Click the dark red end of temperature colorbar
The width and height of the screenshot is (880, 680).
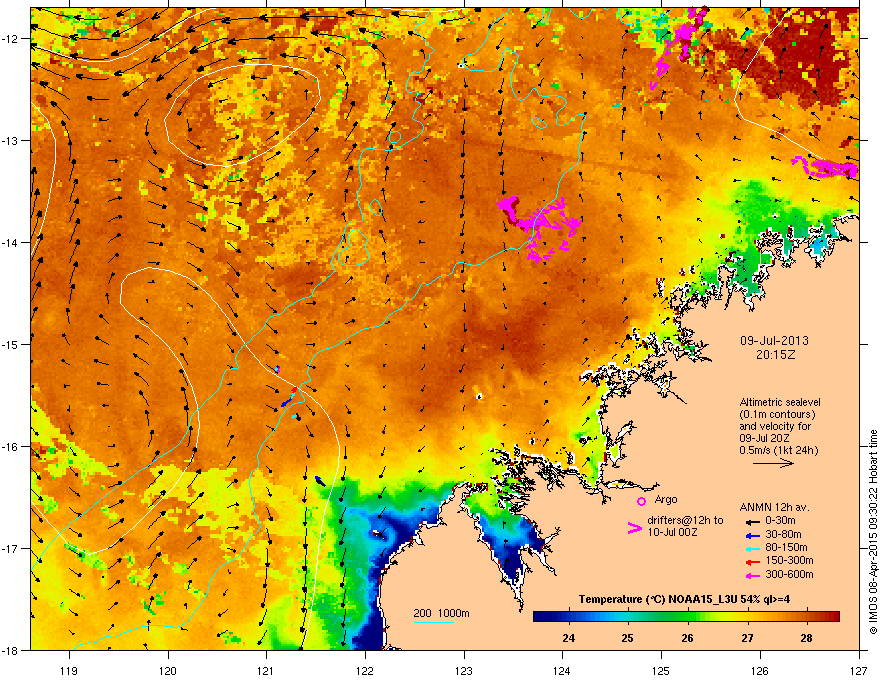tap(833, 617)
